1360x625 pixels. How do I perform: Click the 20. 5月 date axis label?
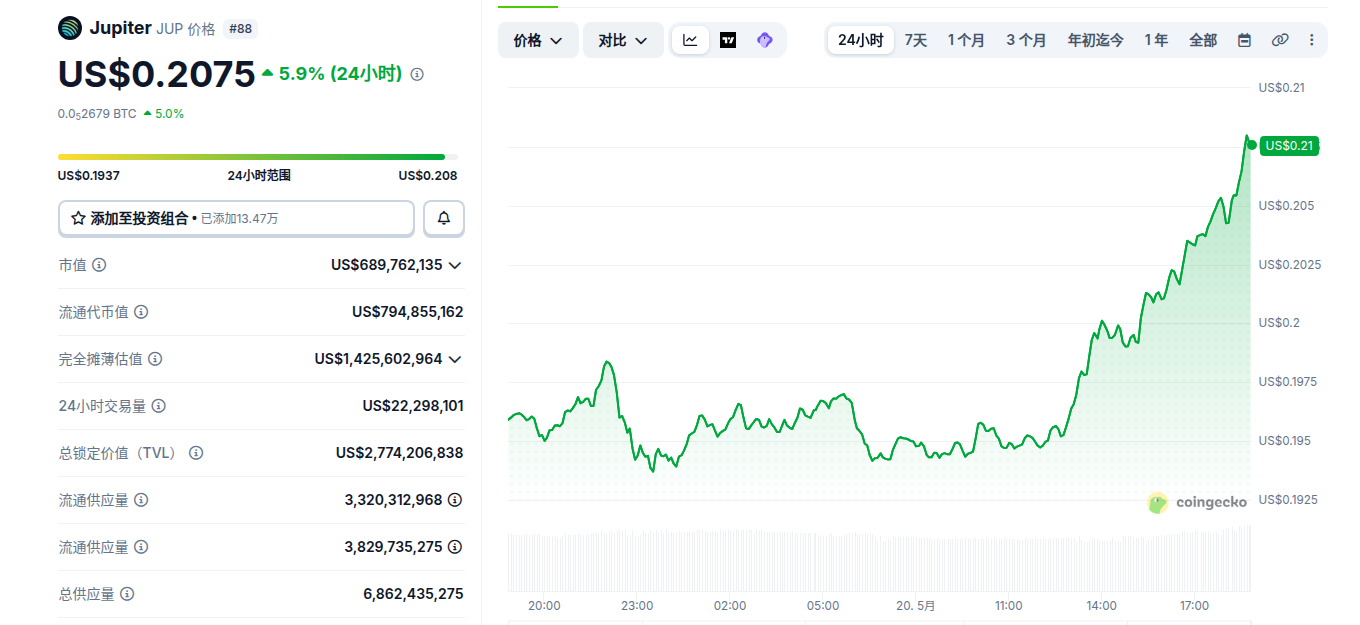[915, 606]
